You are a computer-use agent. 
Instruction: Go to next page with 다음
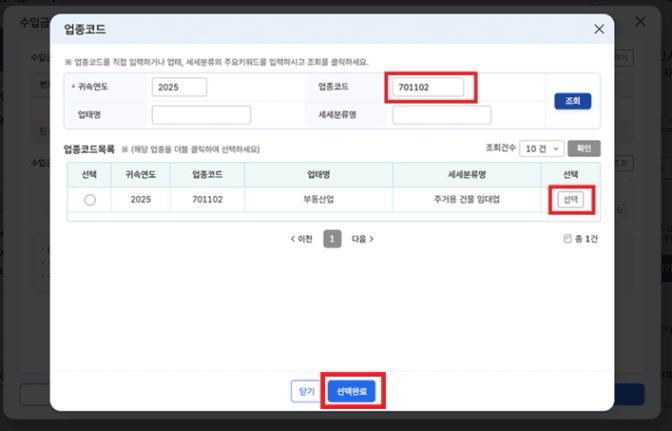363,239
